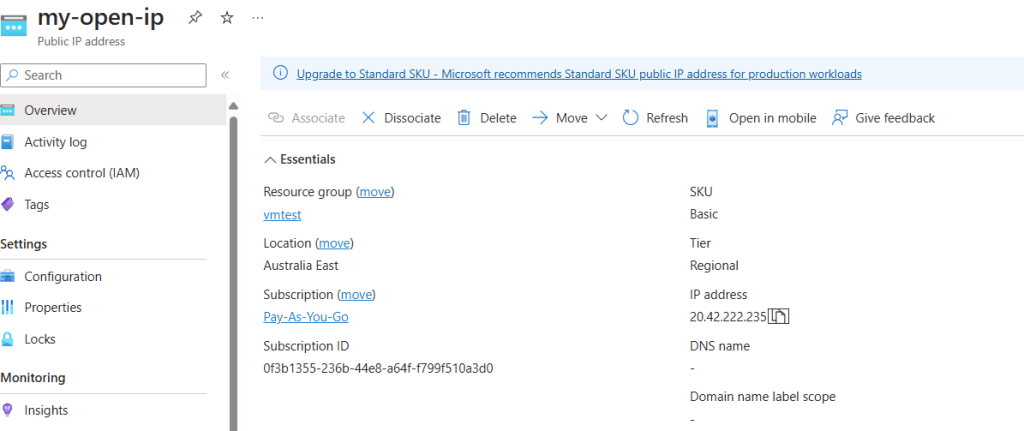This screenshot has height=431, width=1024.
Task: Click the Dissociate button
Action: tap(401, 118)
